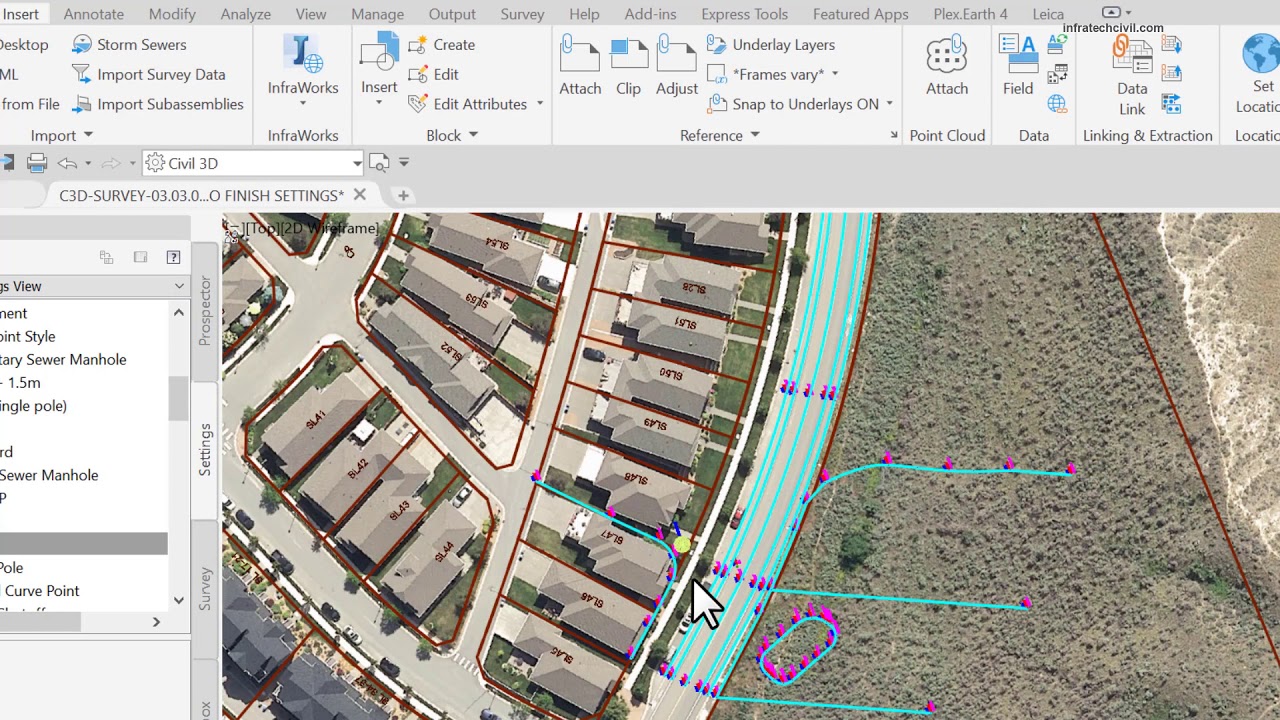Toggle Snap to Underlays ON
The width and height of the screenshot is (1280, 720).
793,104
